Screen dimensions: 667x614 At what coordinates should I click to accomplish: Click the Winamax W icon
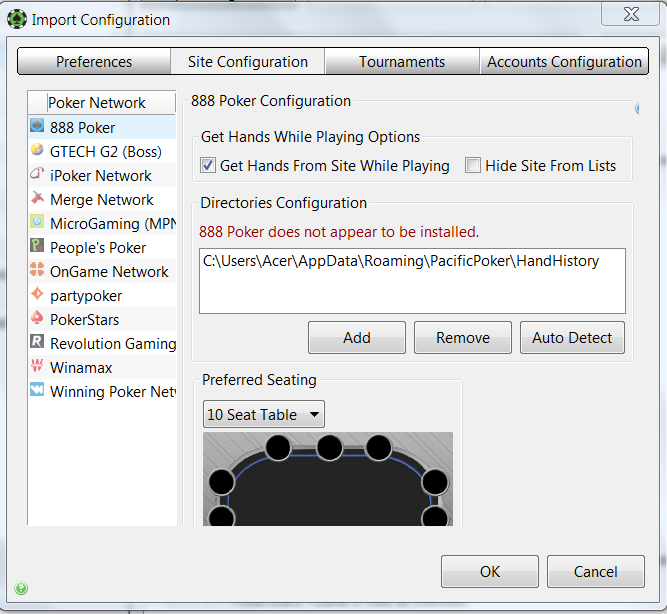click(x=37, y=366)
